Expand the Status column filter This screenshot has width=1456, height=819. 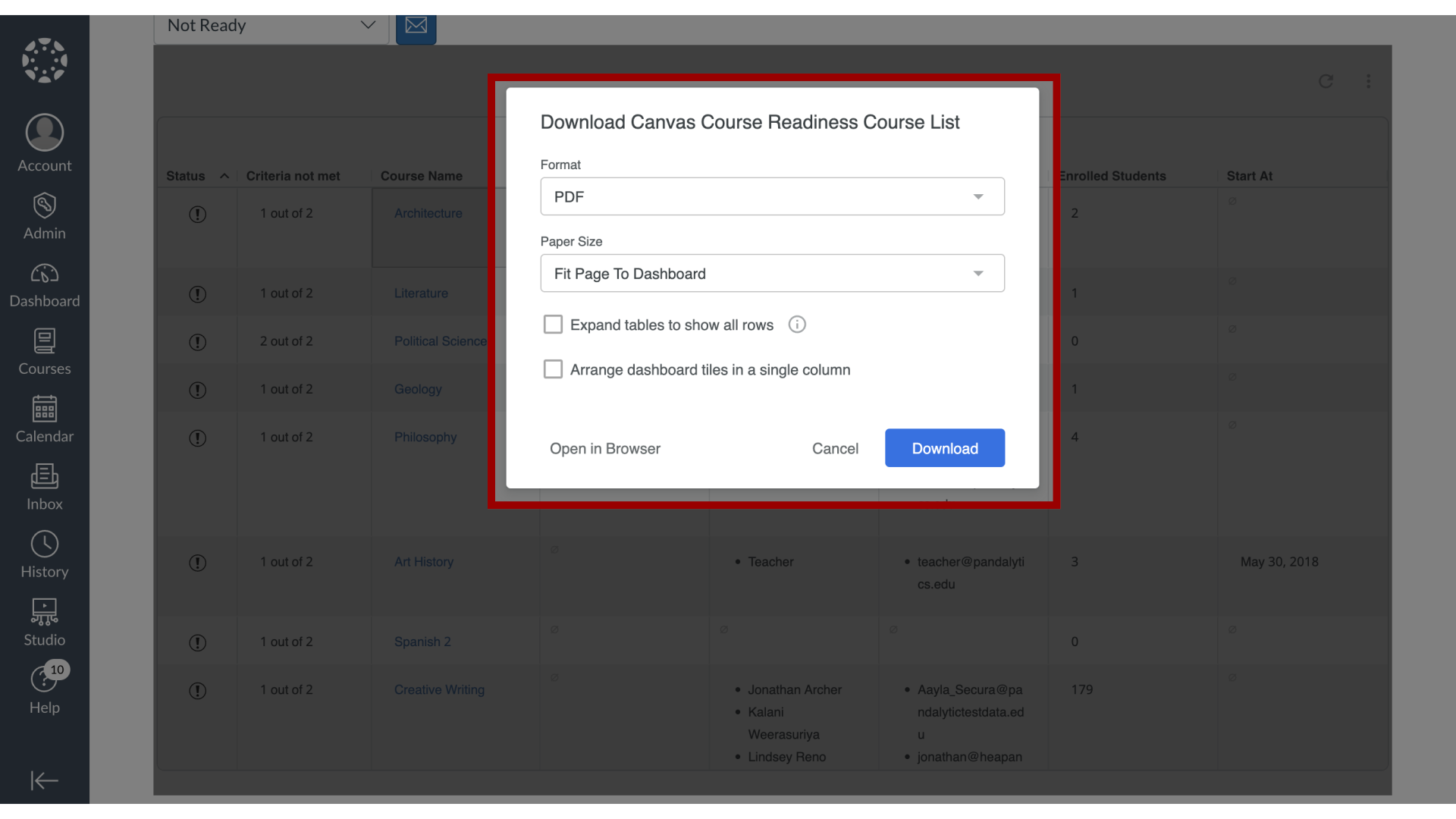225,176
